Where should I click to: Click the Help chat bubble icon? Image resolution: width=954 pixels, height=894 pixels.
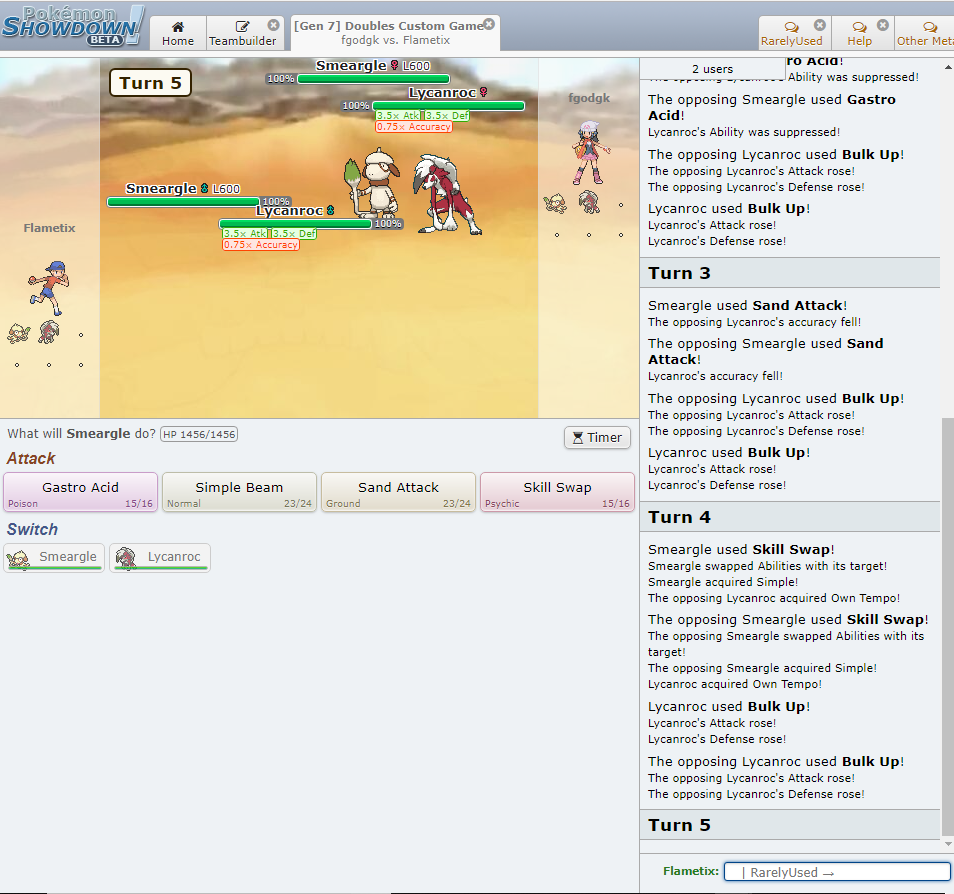click(x=859, y=27)
